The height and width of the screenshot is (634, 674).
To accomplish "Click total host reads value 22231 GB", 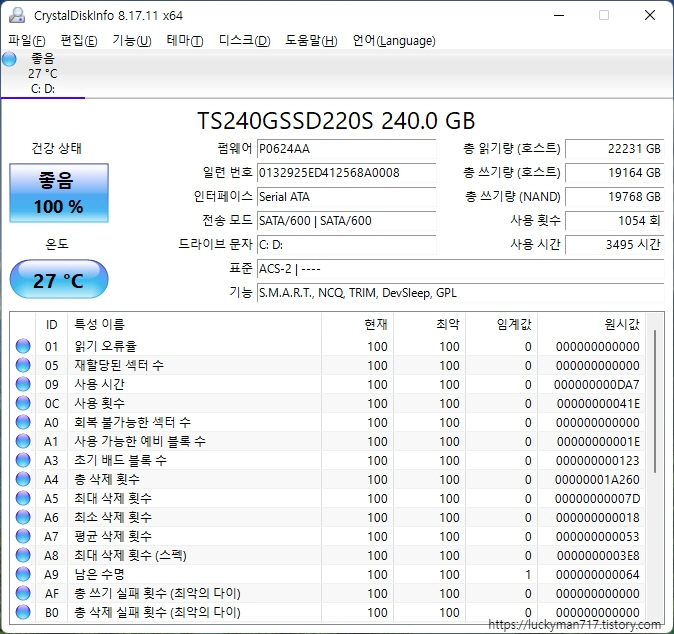I will pyautogui.click(x=615, y=149).
